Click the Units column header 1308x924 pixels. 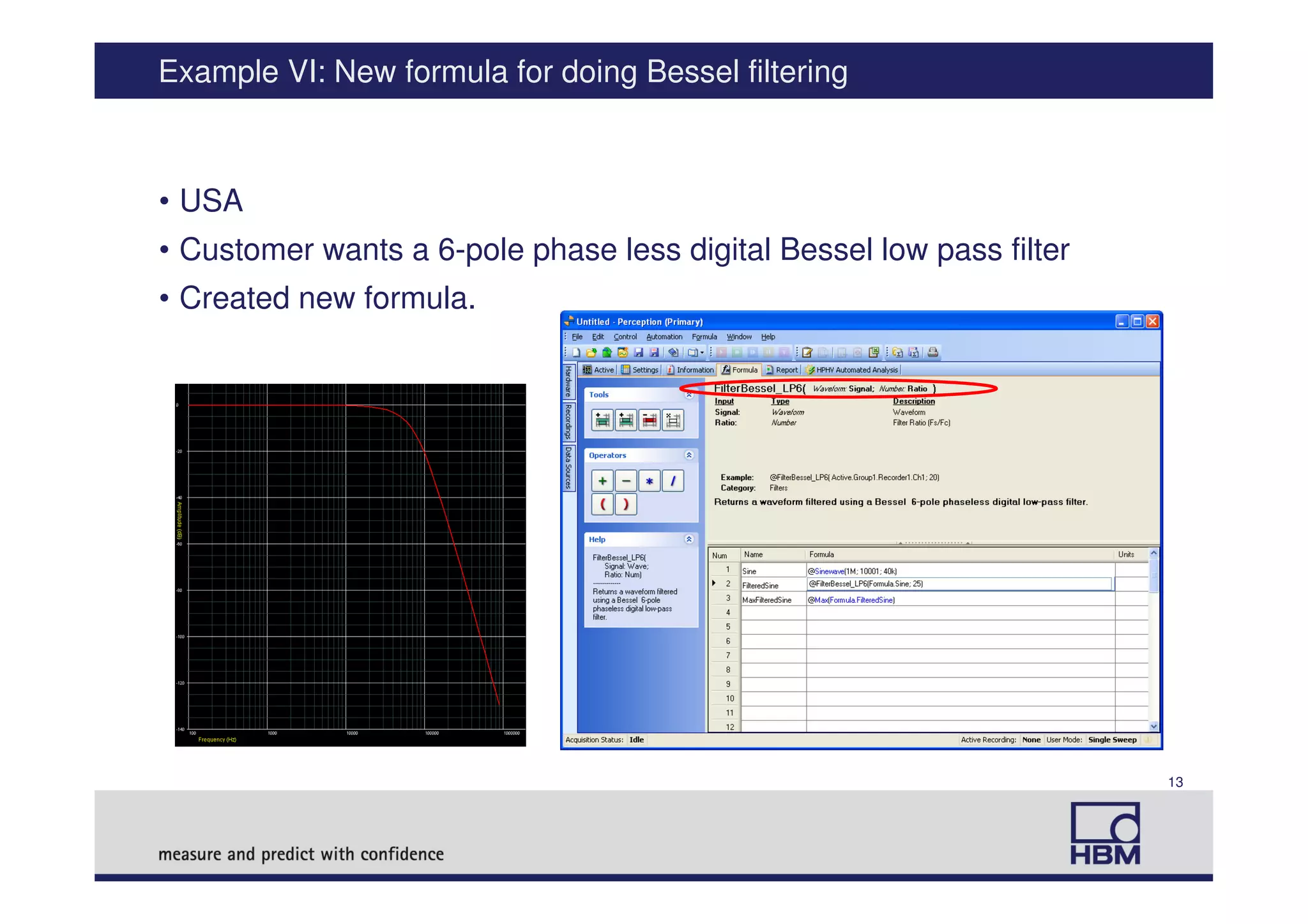(1132, 555)
